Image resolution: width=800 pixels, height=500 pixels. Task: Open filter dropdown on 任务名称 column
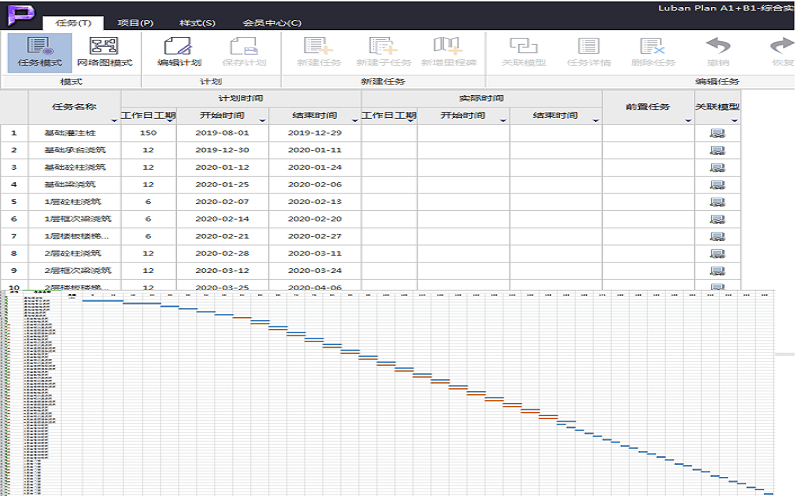[x=114, y=120]
